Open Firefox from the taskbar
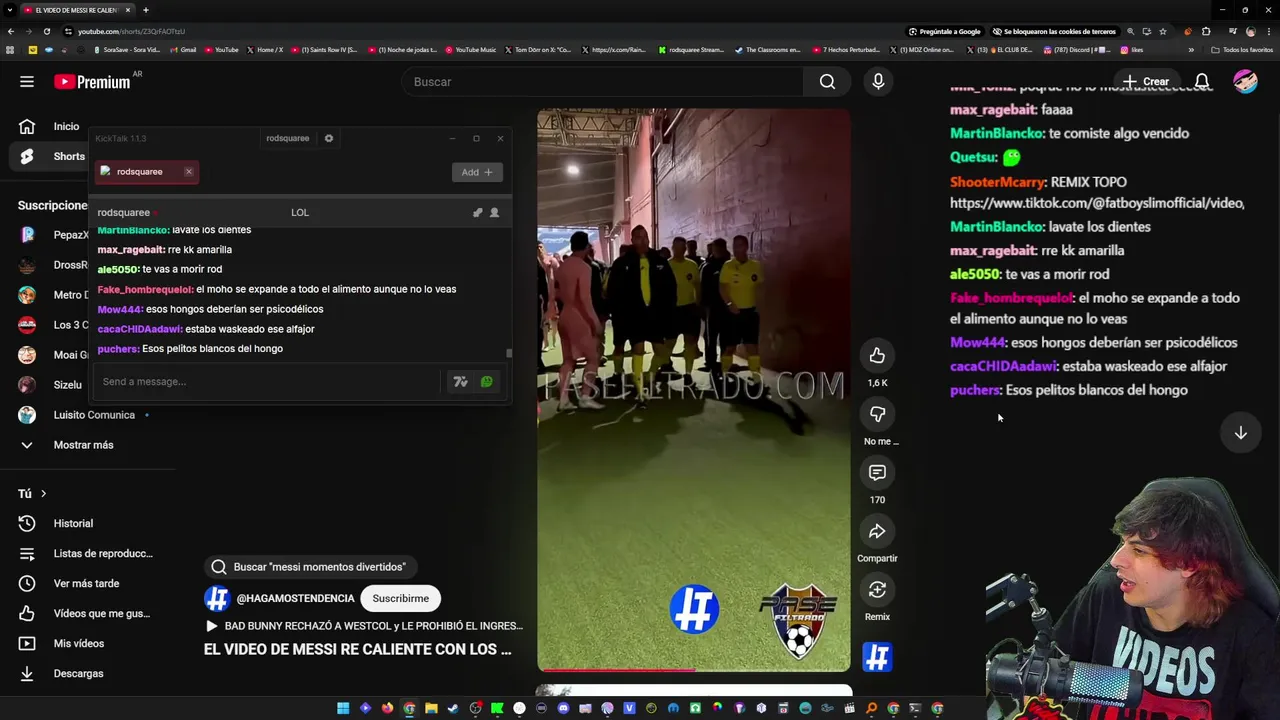 tap(387, 709)
